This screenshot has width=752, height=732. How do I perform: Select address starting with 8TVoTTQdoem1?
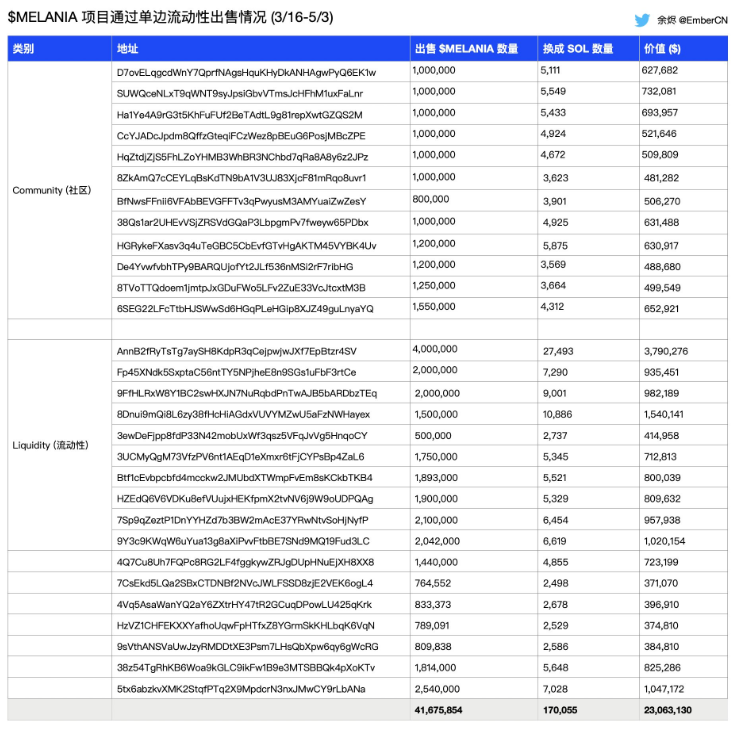point(241,288)
